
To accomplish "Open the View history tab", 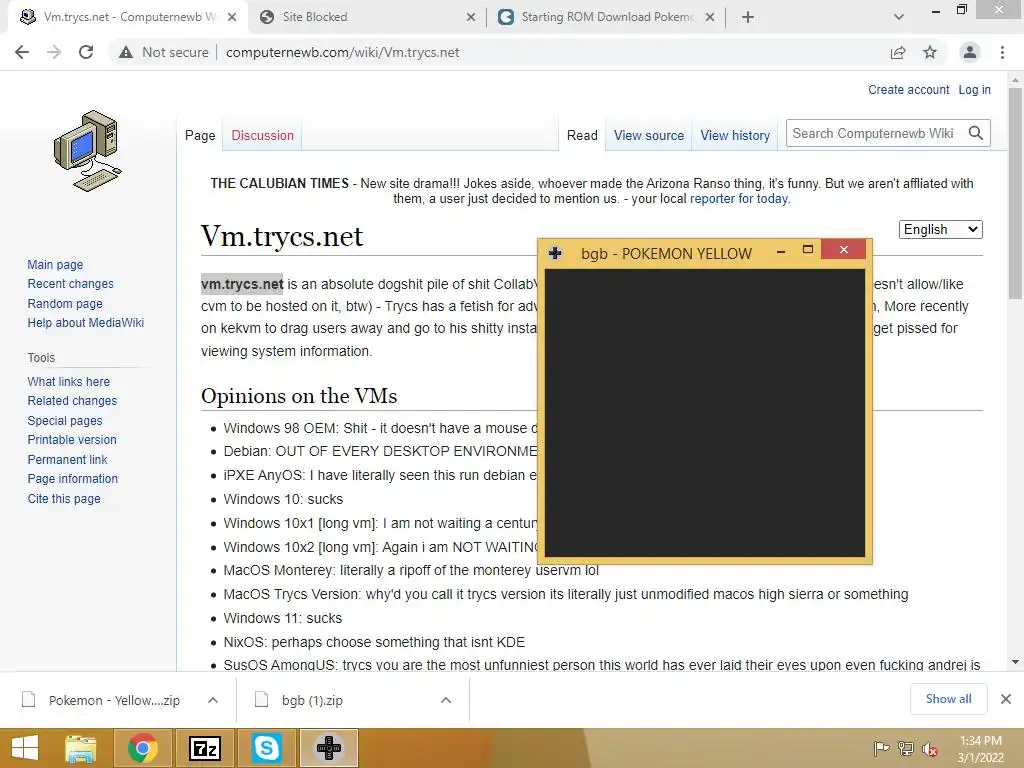I will [x=735, y=135].
